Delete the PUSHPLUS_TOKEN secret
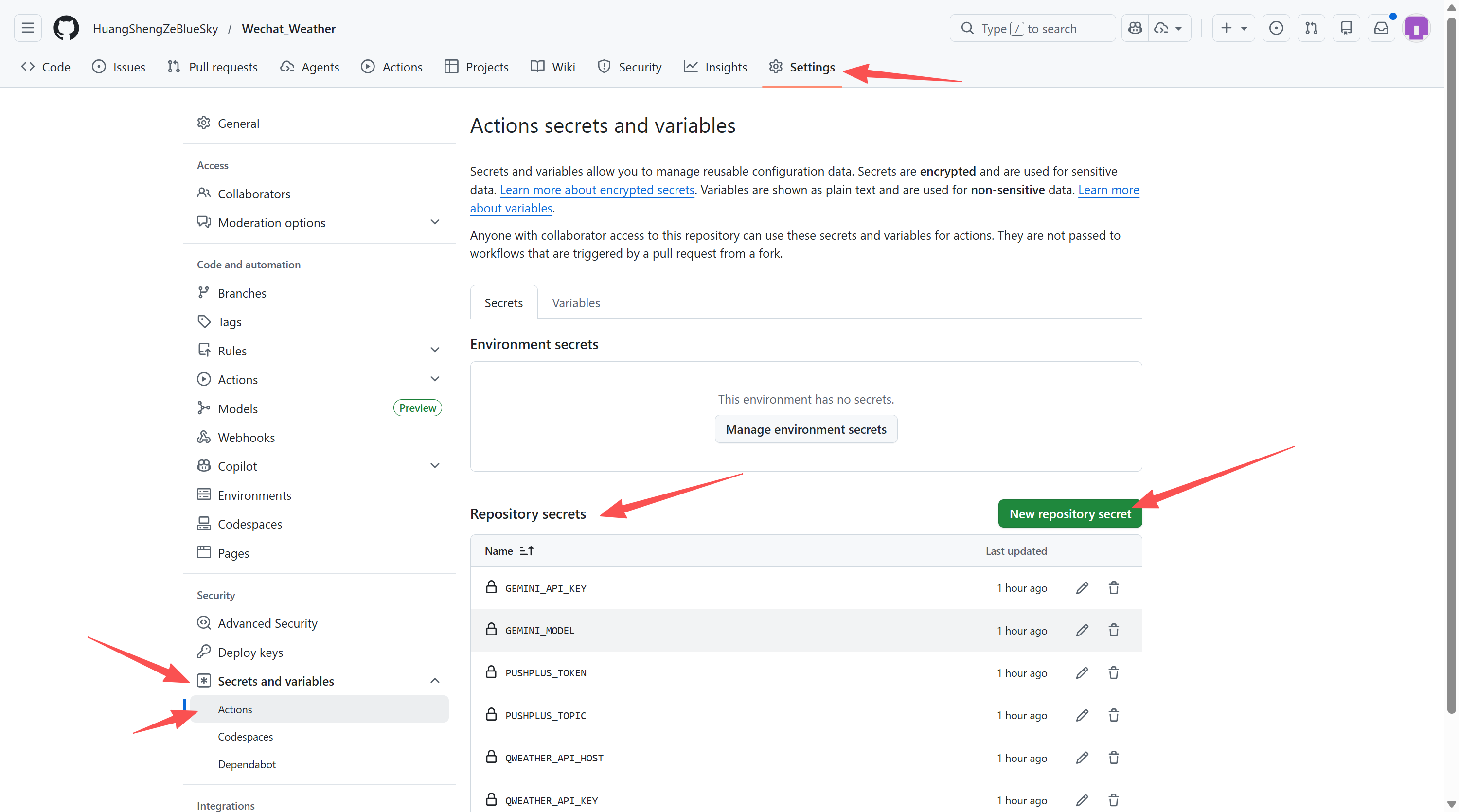The image size is (1459, 812). pyautogui.click(x=1114, y=673)
